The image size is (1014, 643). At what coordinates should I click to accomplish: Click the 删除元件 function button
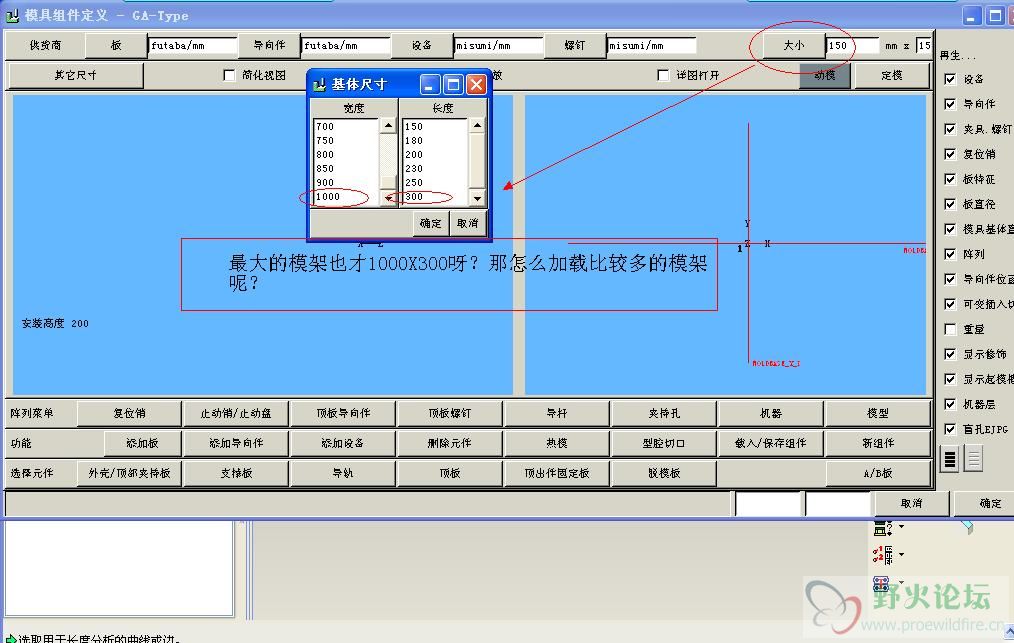click(450, 443)
